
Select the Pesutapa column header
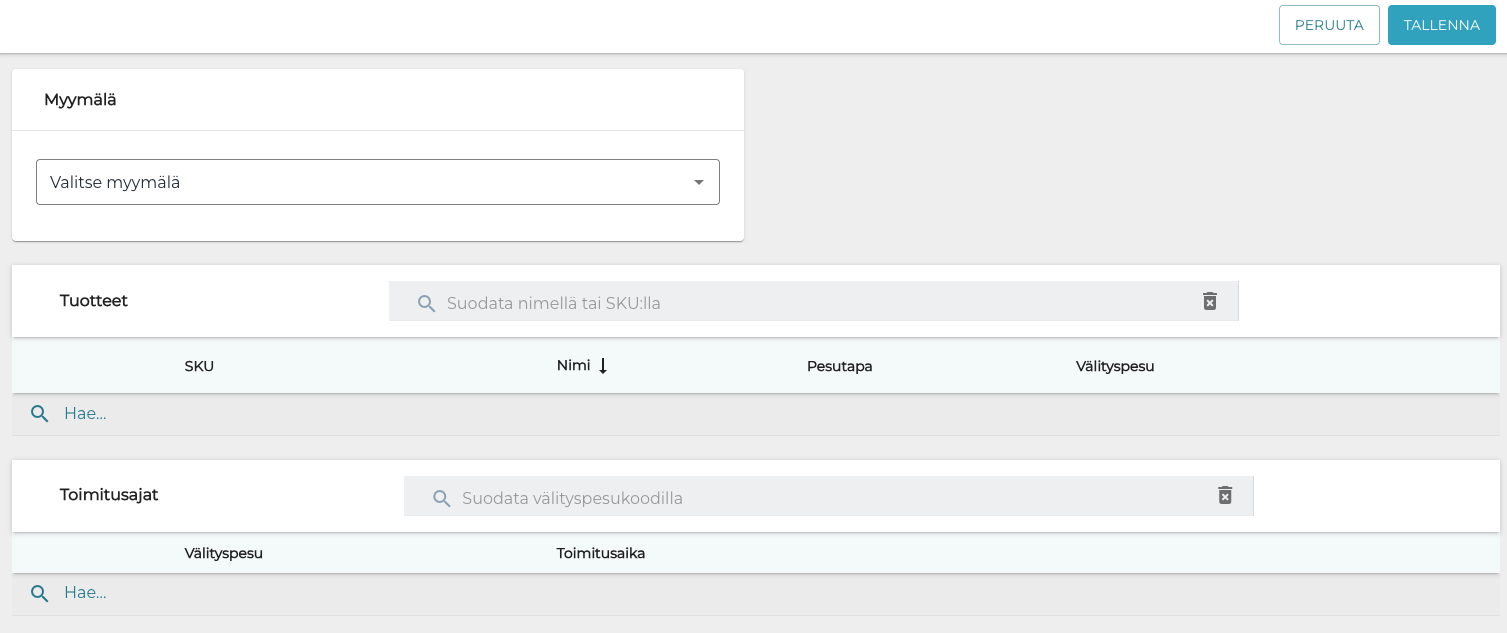pyautogui.click(x=839, y=366)
